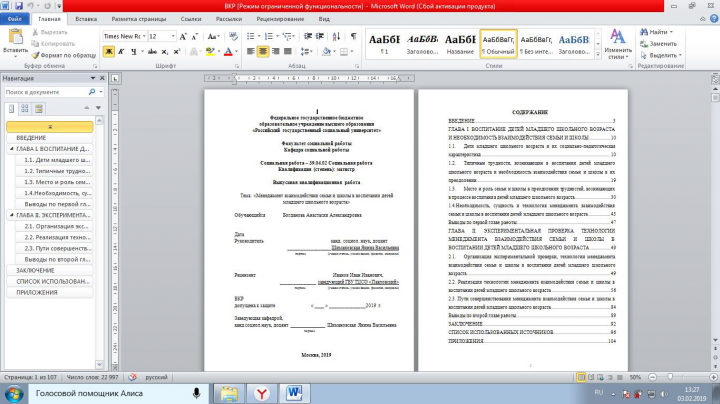The height and width of the screenshot is (404, 720).
Task: Click Change Styles (Изменить стили) icon
Action: coord(618,45)
